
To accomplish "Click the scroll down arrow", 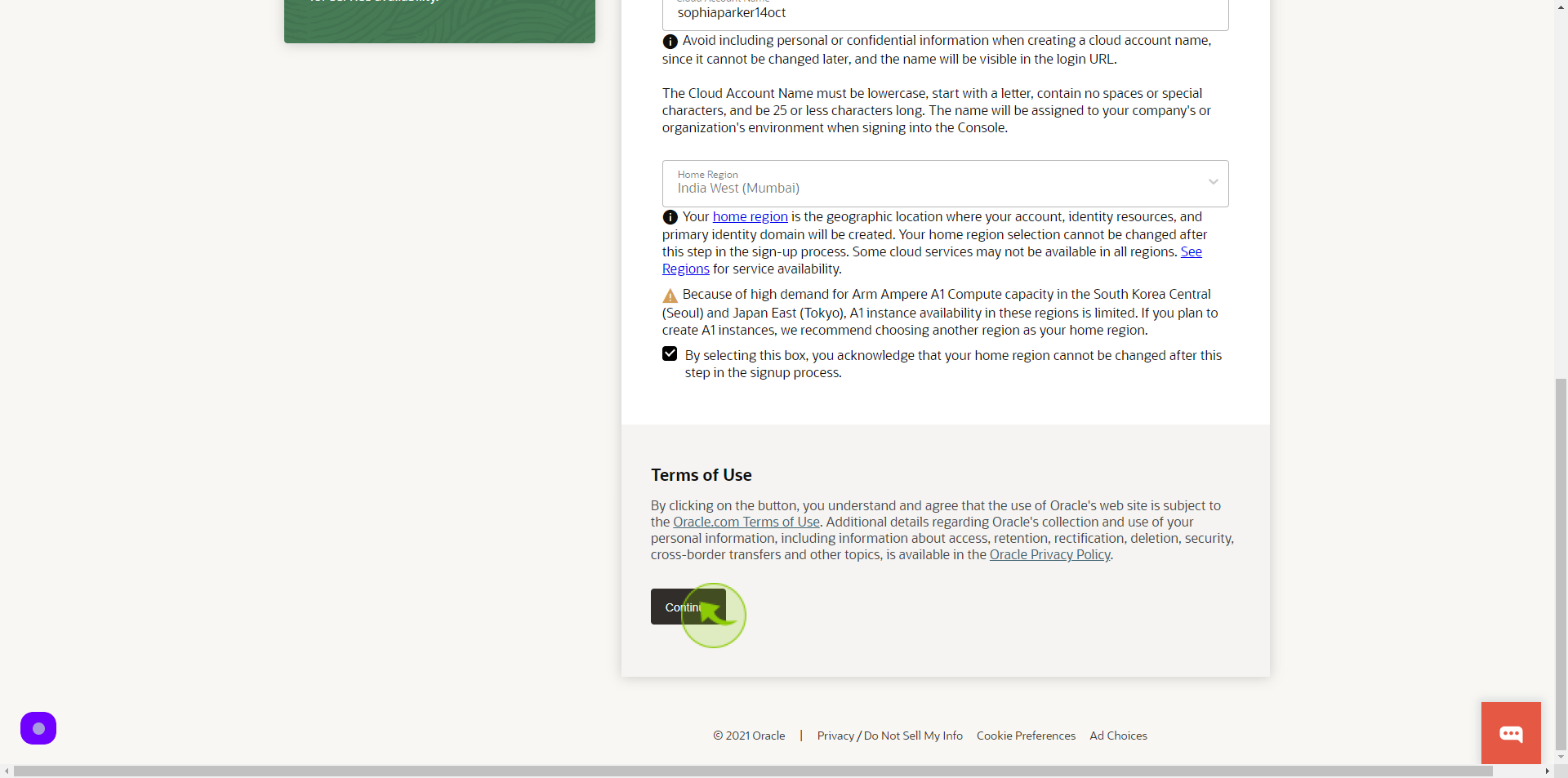I will tap(1561, 757).
